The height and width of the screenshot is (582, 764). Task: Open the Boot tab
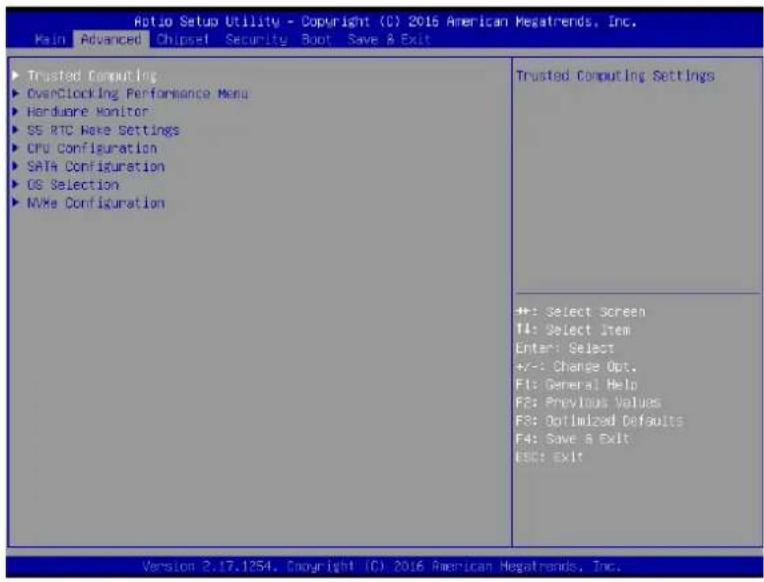pos(316,39)
